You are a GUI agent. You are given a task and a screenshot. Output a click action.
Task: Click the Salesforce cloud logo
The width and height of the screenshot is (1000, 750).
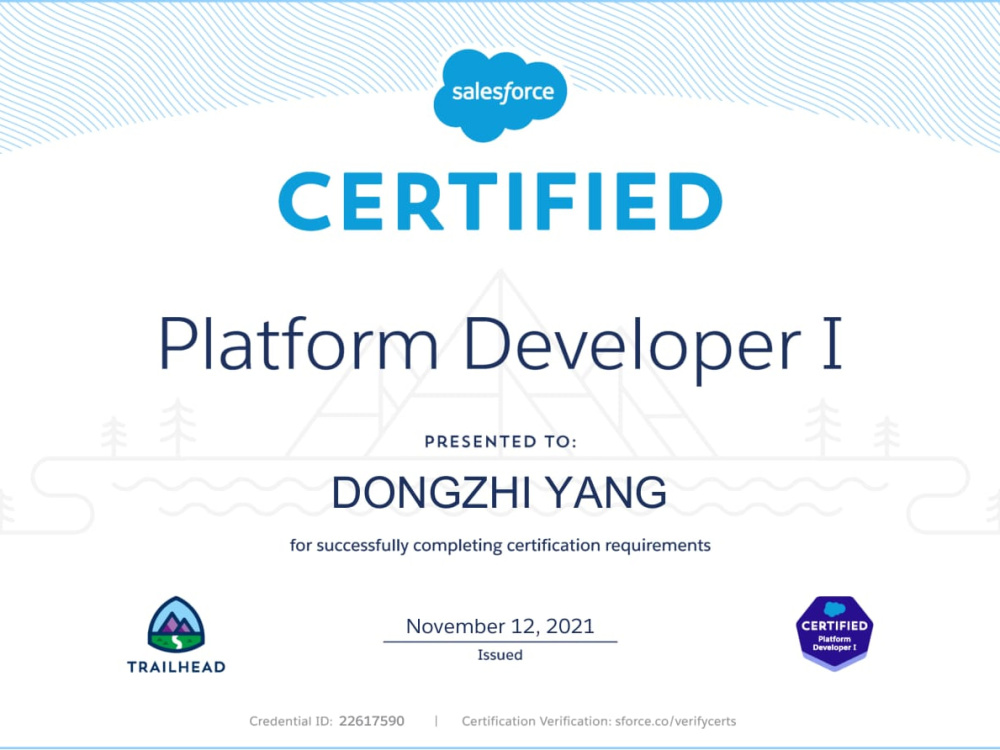coord(500,95)
